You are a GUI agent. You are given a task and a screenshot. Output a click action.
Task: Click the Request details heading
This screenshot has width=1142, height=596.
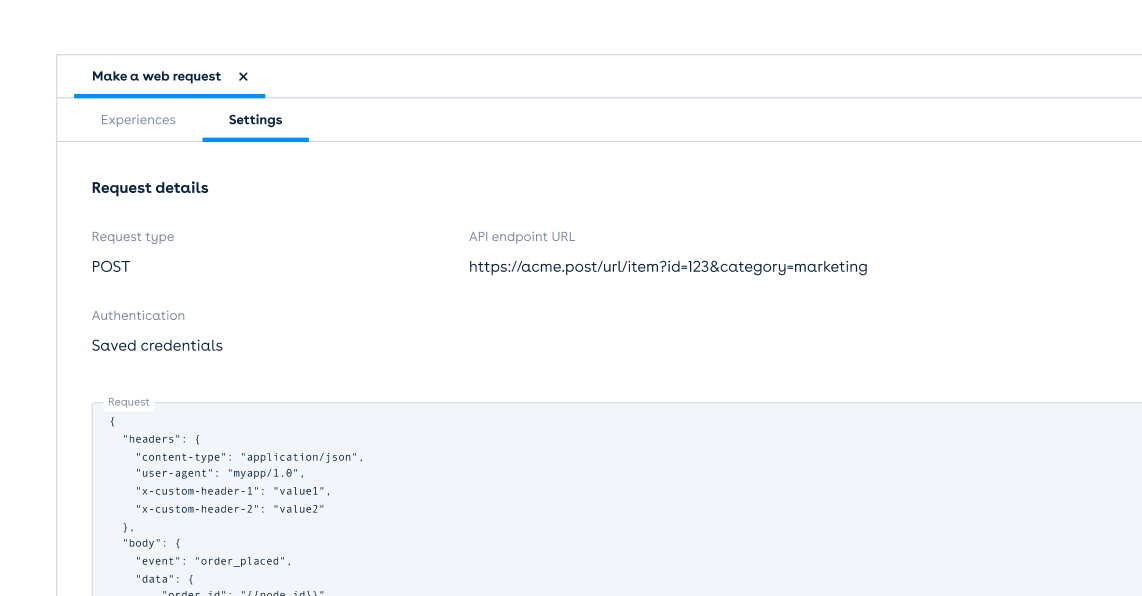tap(150, 187)
